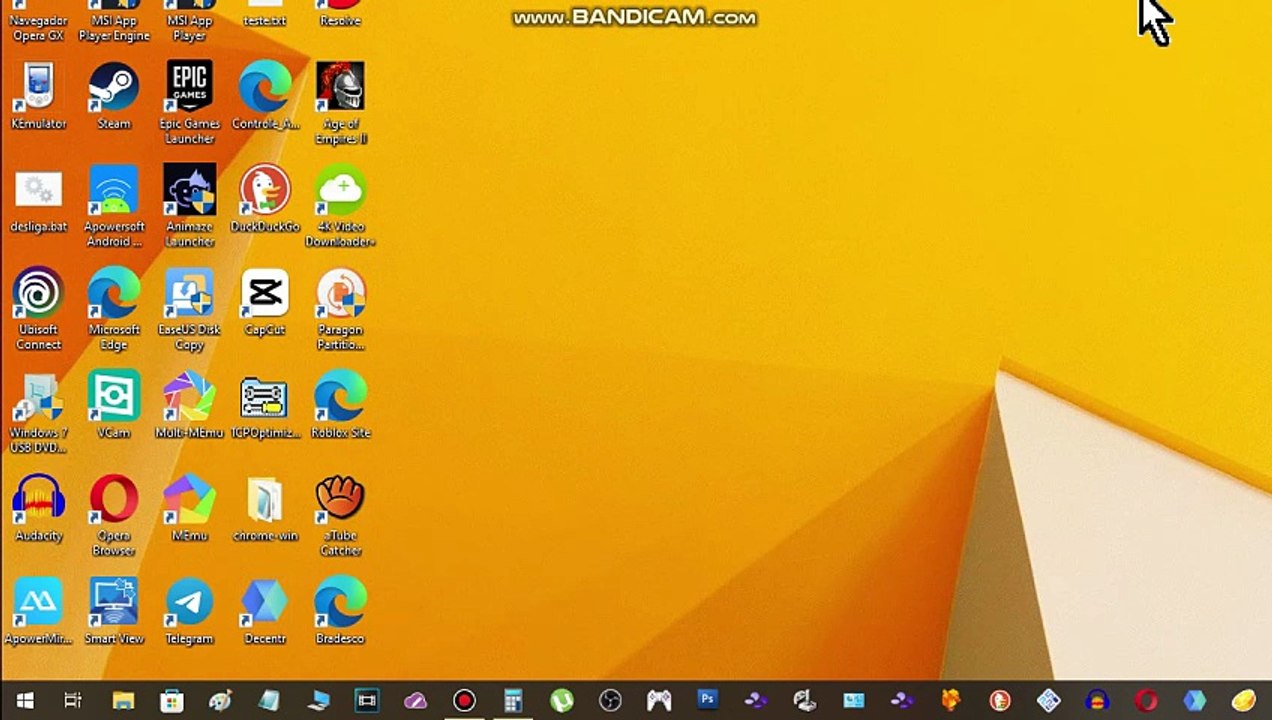The width and height of the screenshot is (1272, 720).
Task: Open Microsoft Store from the taskbar
Action: click(172, 701)
